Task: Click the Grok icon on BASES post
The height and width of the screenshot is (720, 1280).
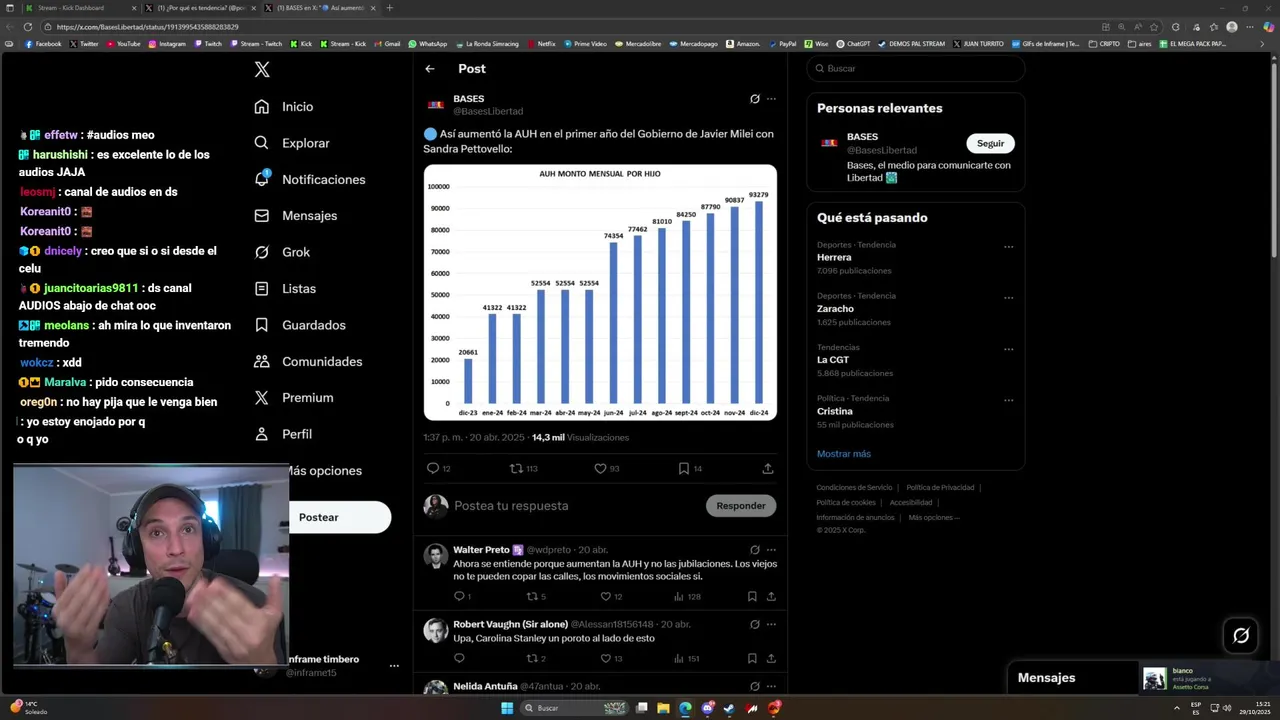Action: [755, 99]
